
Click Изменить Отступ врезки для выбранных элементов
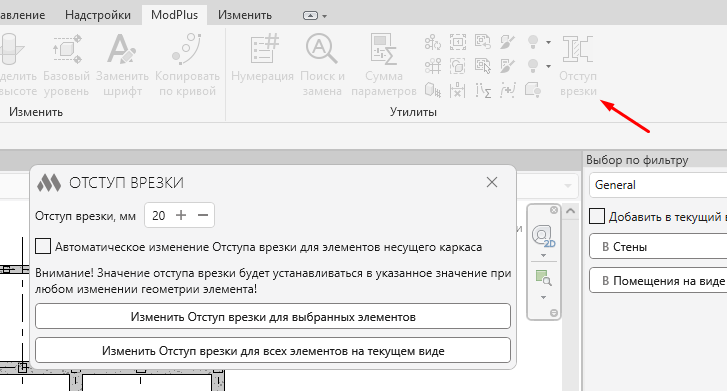(273, 317)
